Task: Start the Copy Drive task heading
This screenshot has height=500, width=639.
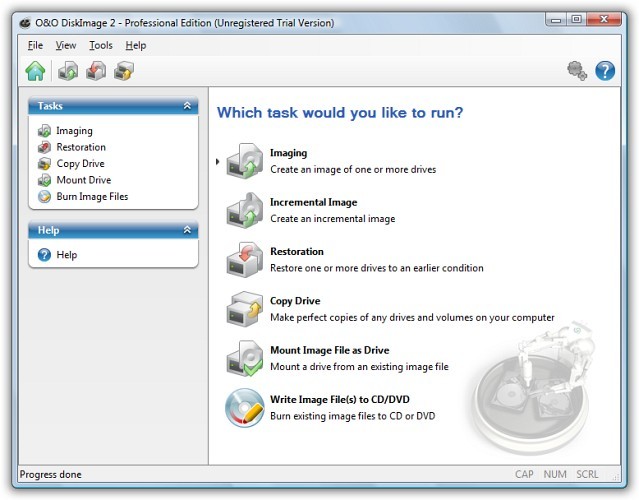Action: [x=295, y=301]
